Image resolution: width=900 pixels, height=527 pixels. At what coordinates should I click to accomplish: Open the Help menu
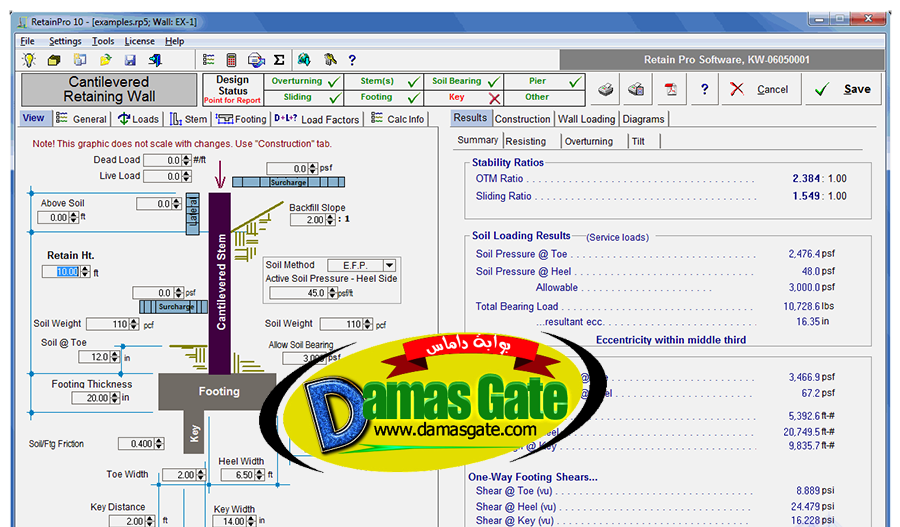pyautogui.click(x=174, y=41)
